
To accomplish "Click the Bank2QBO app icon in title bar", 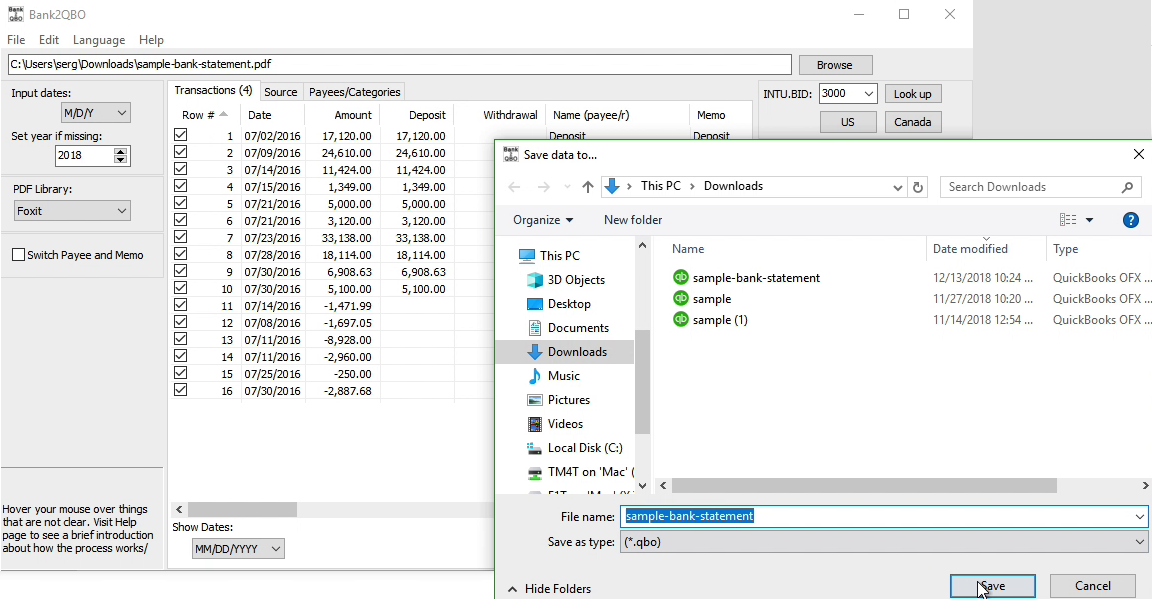I will click(x=15, y=14).
